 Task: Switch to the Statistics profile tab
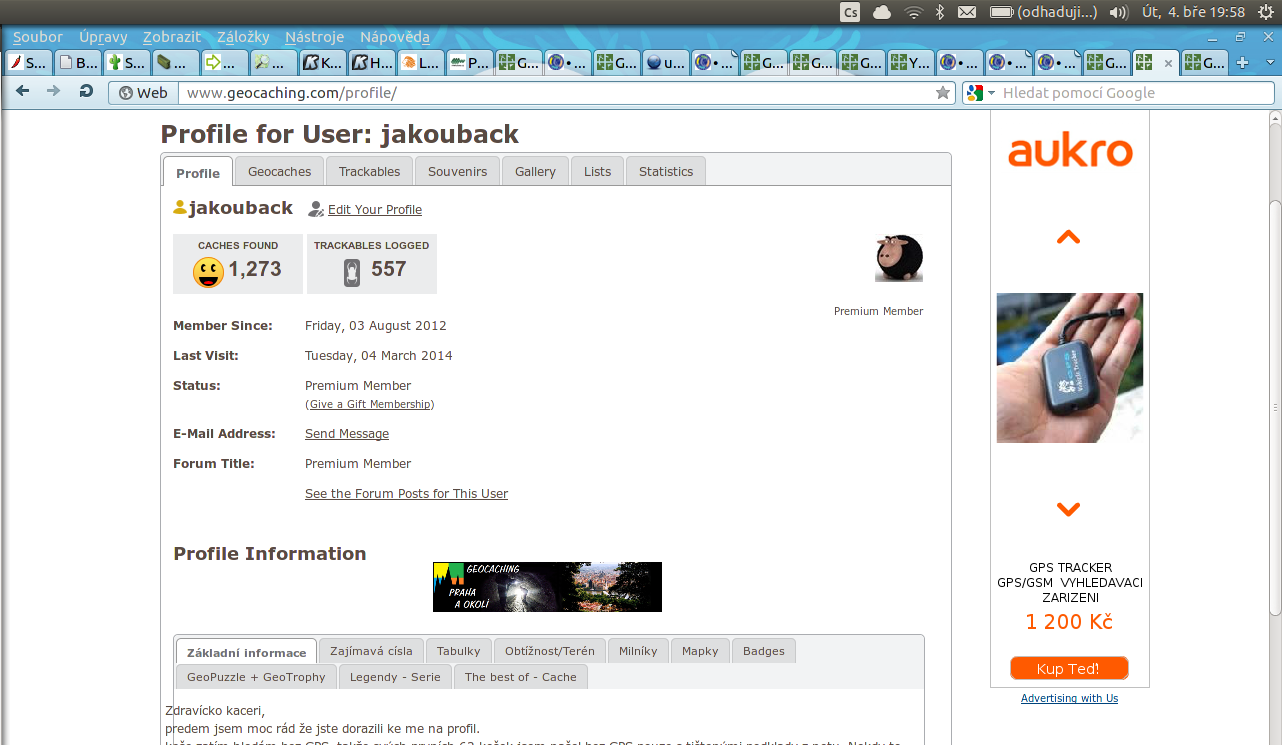pos(665,172)
